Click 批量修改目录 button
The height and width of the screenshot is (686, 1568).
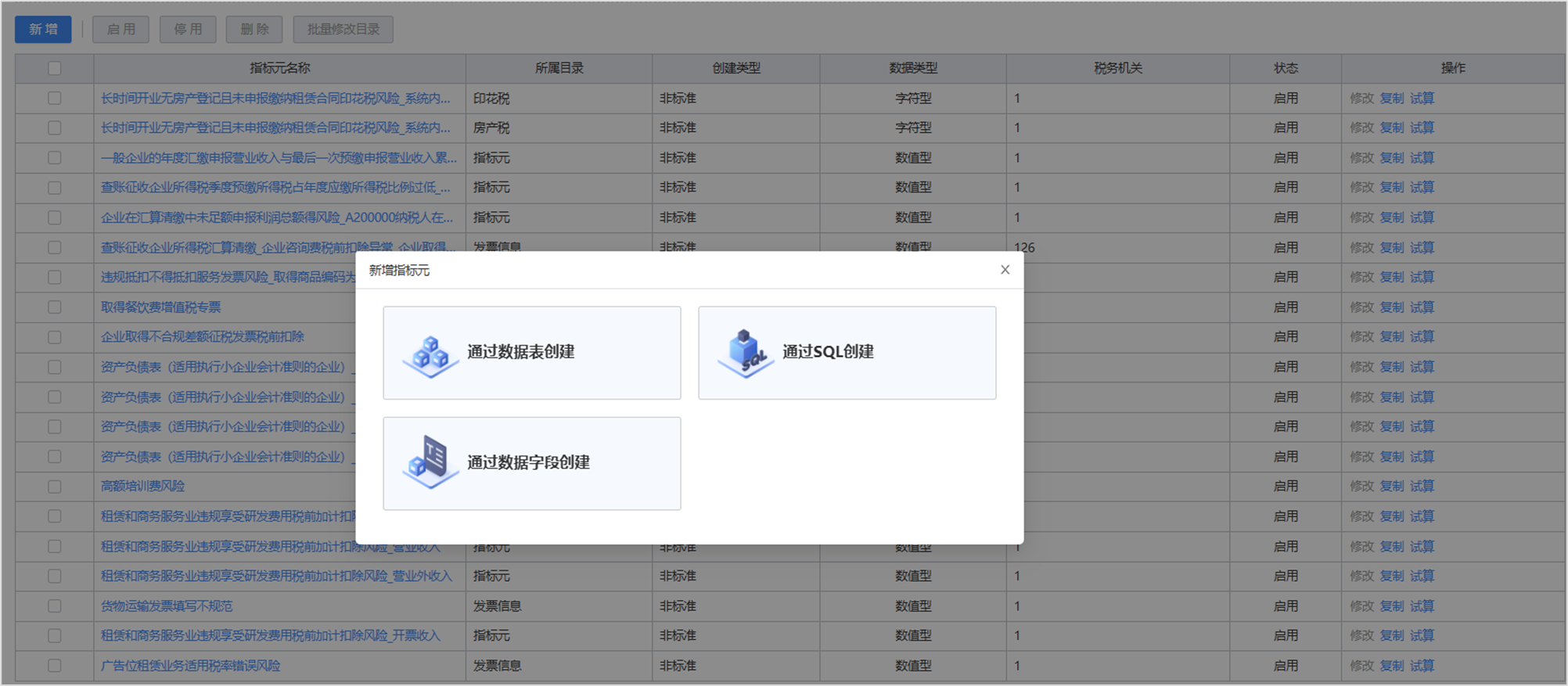(x=343, y=30)
